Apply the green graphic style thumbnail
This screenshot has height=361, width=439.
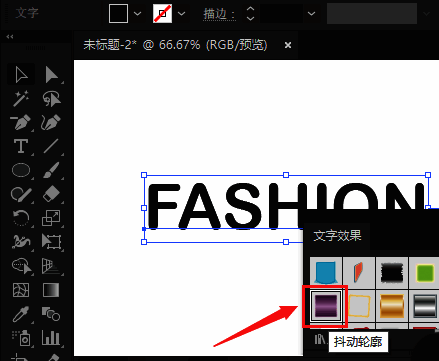[425, 273]
